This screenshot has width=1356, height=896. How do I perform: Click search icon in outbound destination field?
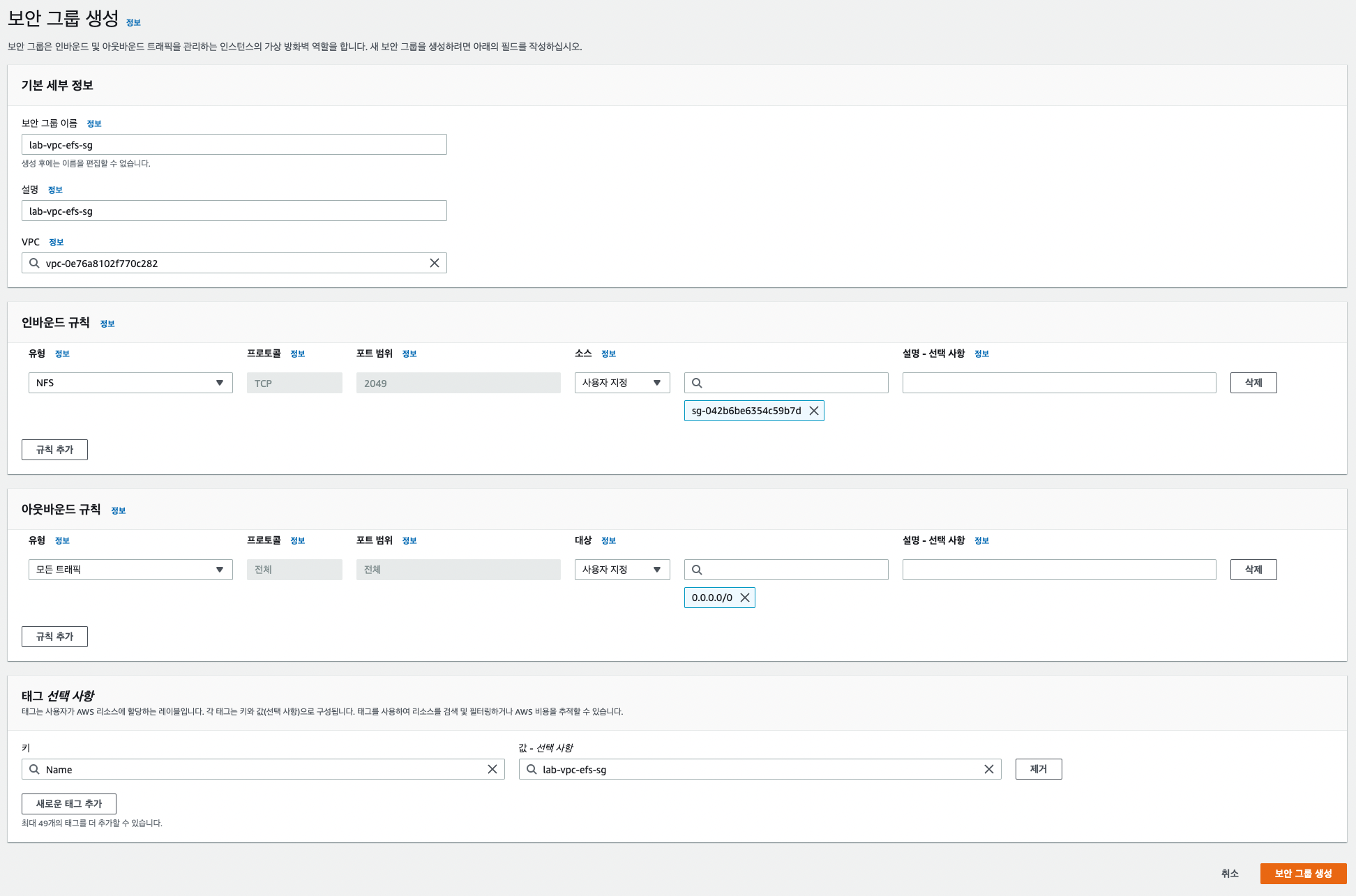pos(697,570)
